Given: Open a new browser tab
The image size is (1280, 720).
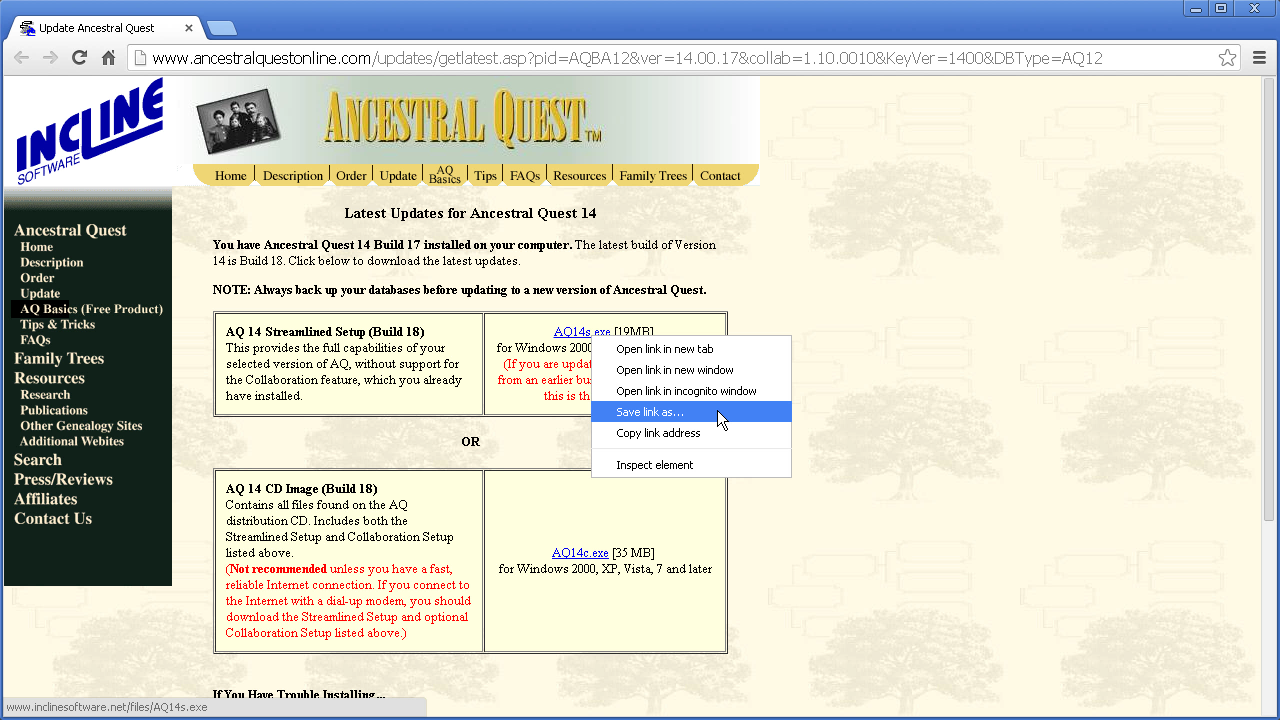Looking at the screenshot, I should 221,28.
